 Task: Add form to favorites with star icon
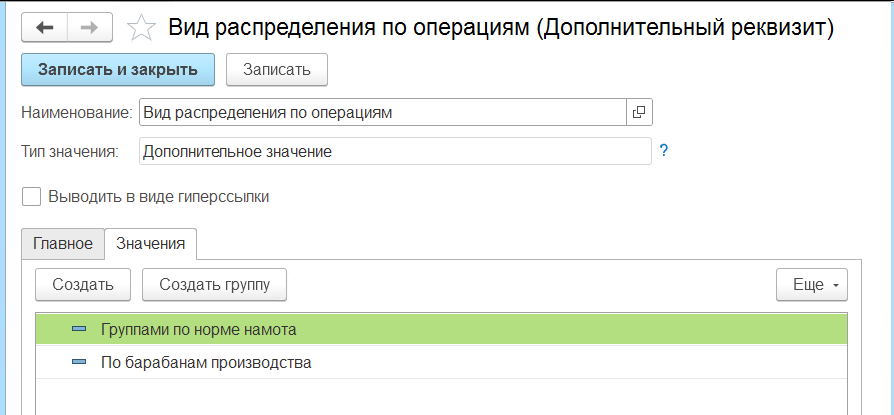pyautogui.click(x=141, y=29)
